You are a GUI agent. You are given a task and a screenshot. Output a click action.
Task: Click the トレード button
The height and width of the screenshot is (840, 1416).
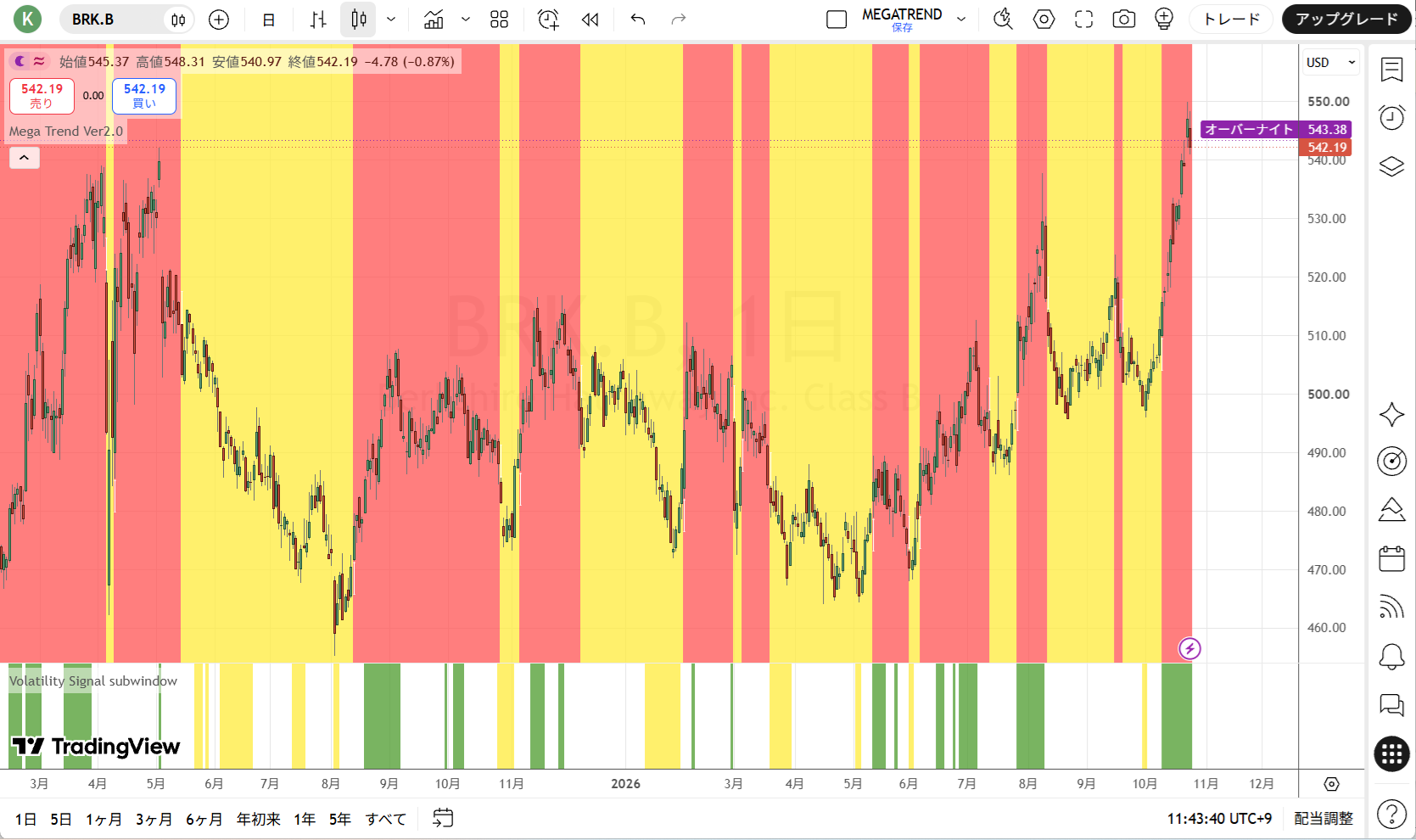coord(1231,20)
